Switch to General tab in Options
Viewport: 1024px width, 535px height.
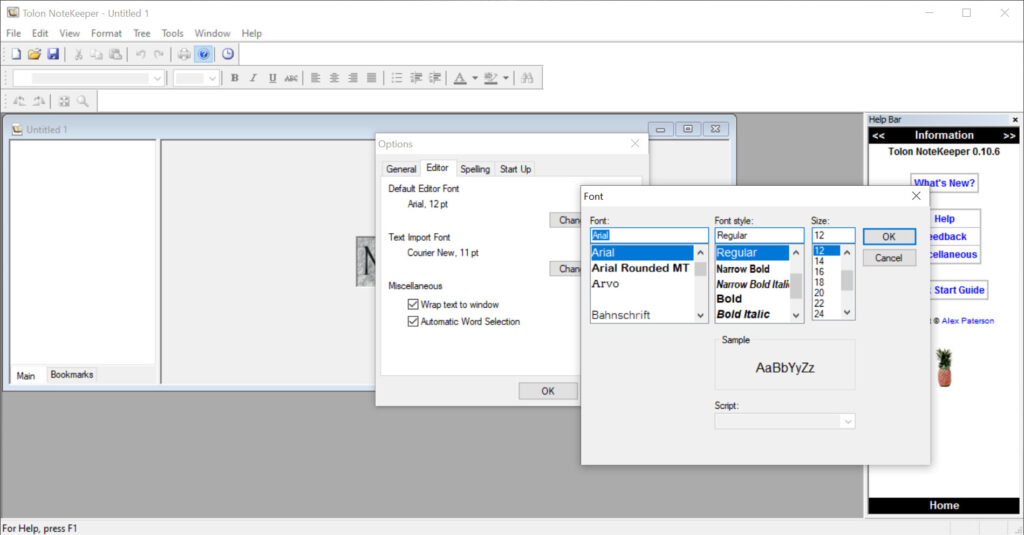coord(401,169)
